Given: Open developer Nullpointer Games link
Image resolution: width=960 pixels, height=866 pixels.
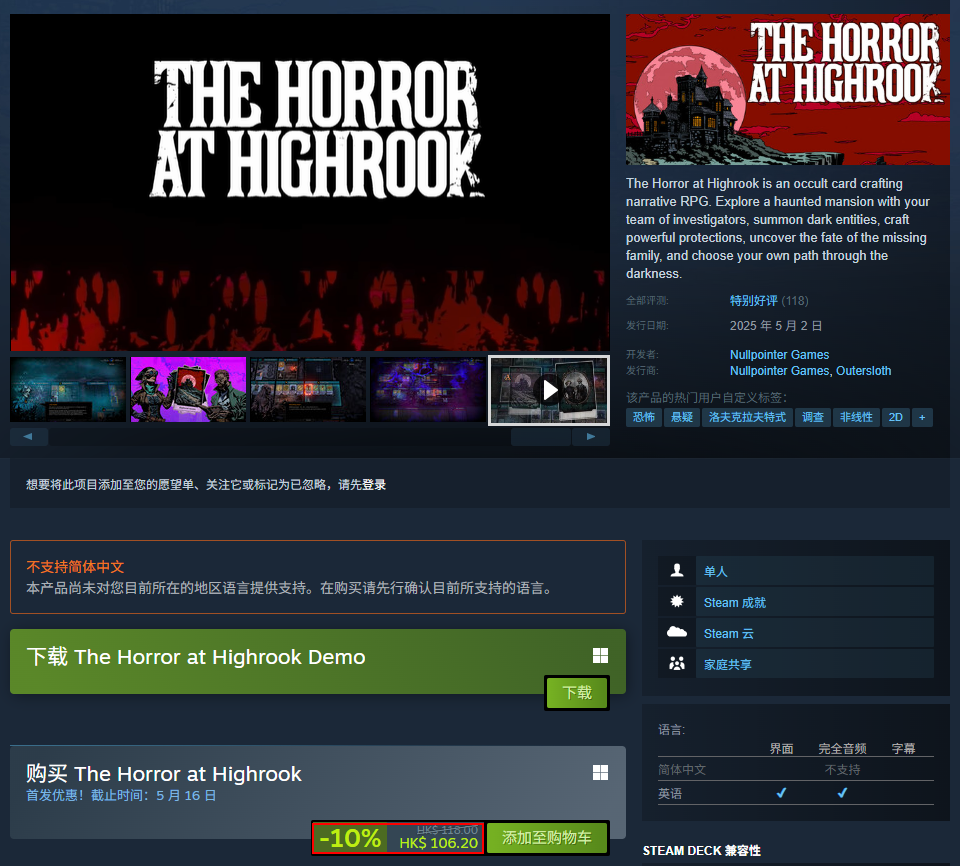Looking at the screenshot, I should coord(779,355).
